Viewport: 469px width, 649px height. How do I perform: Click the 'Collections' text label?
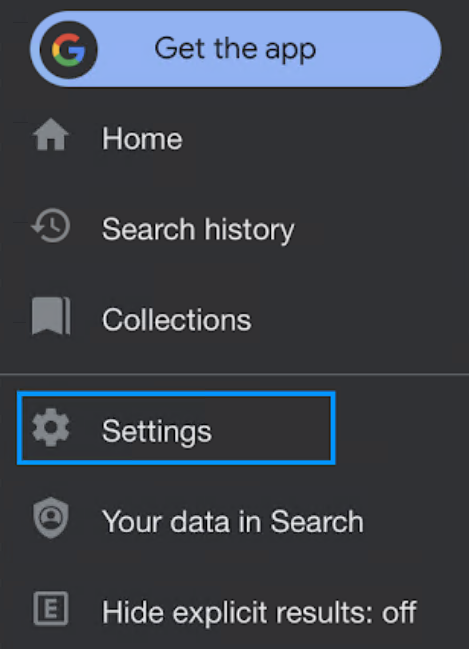coord(177,320)
